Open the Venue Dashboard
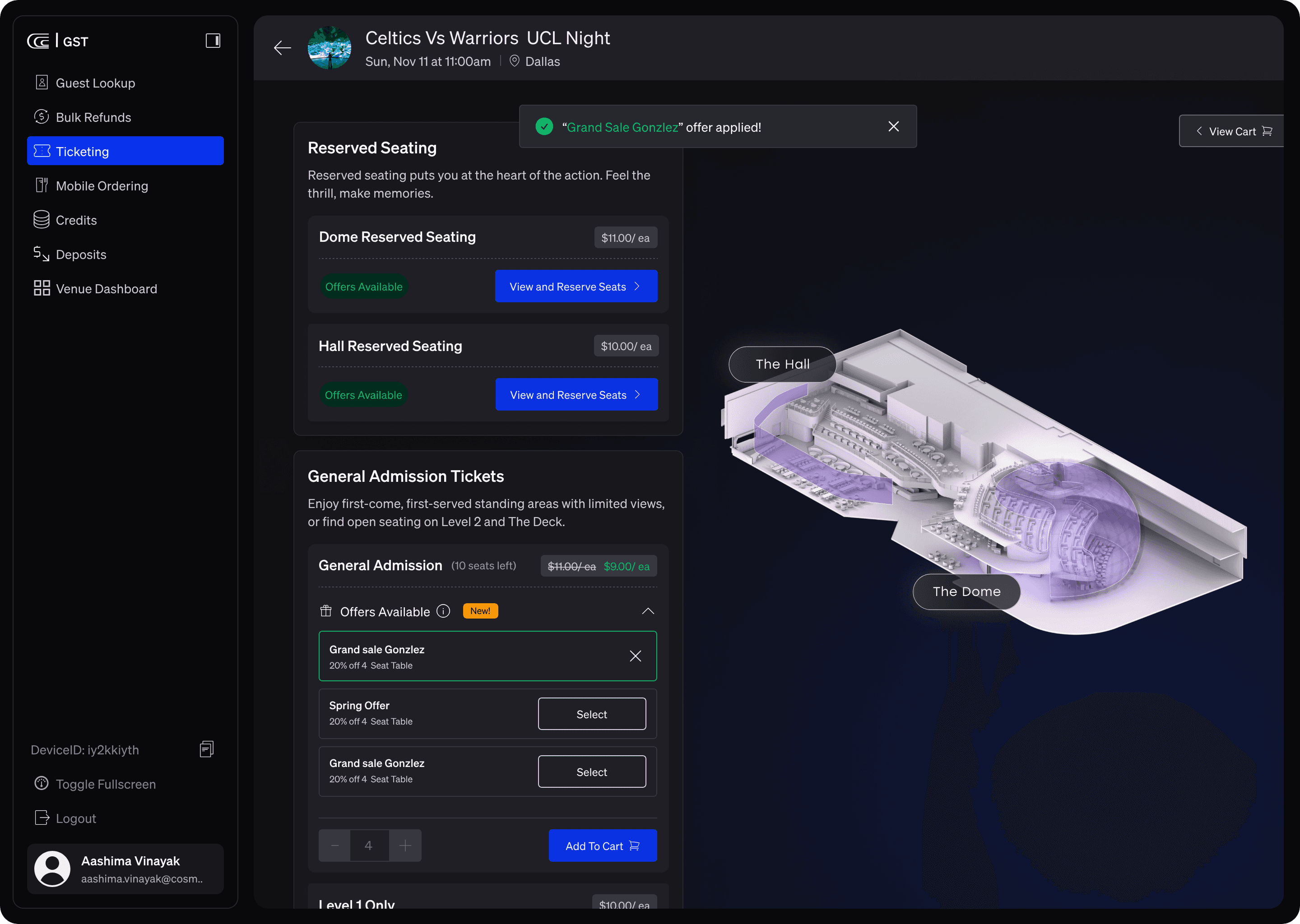The height and width of the screenshot is (924, 1300). pyautogui.click(x=125, y=288)
